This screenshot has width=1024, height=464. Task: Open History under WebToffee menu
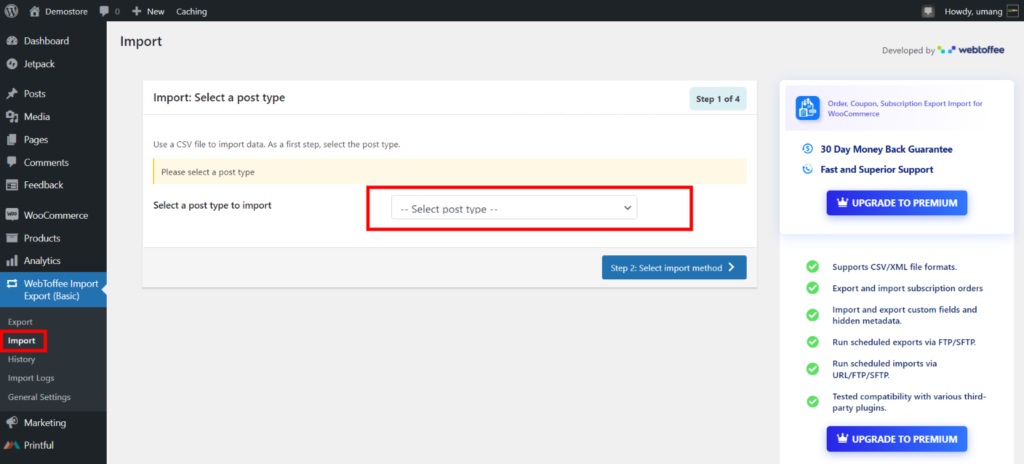point(22,359)
